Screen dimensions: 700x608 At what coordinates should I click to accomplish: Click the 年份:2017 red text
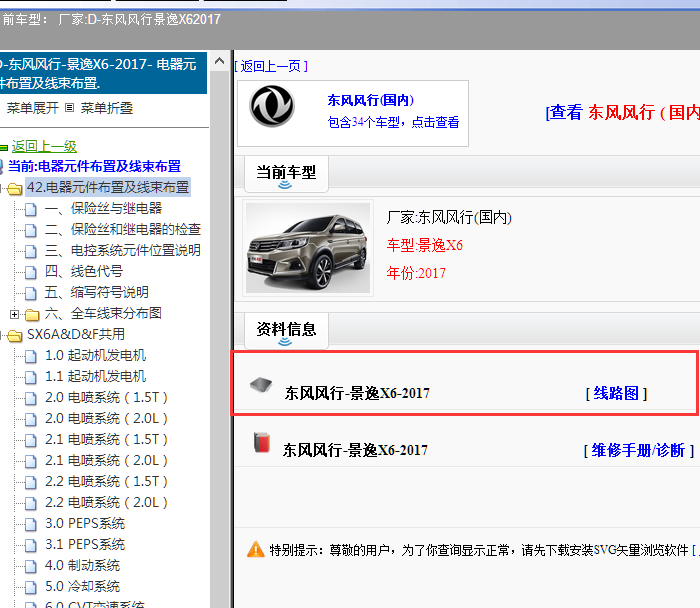point(416,273)
